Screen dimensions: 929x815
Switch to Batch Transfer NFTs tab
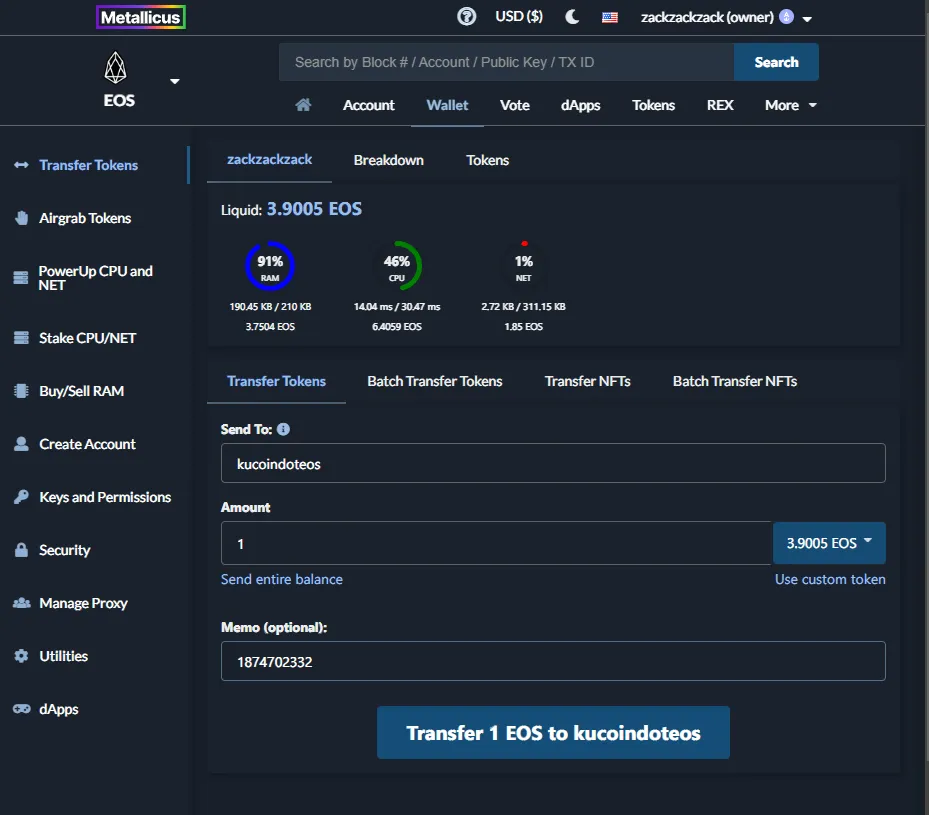click(x=735, y=381)
